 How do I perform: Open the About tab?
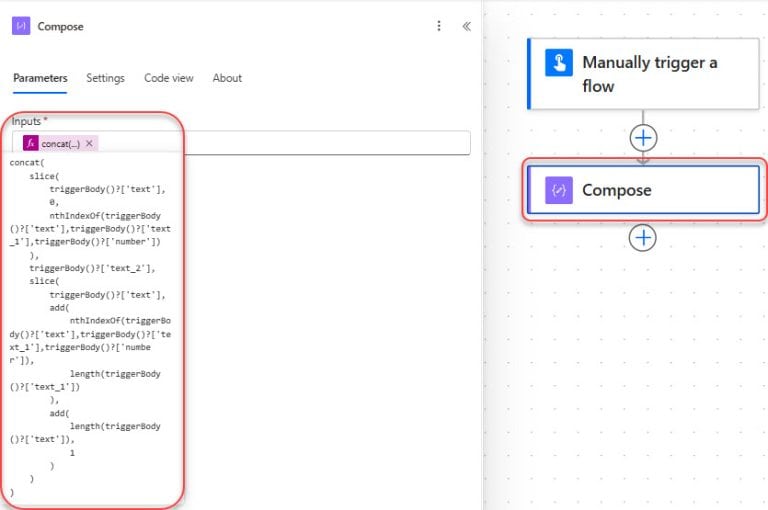227,78
